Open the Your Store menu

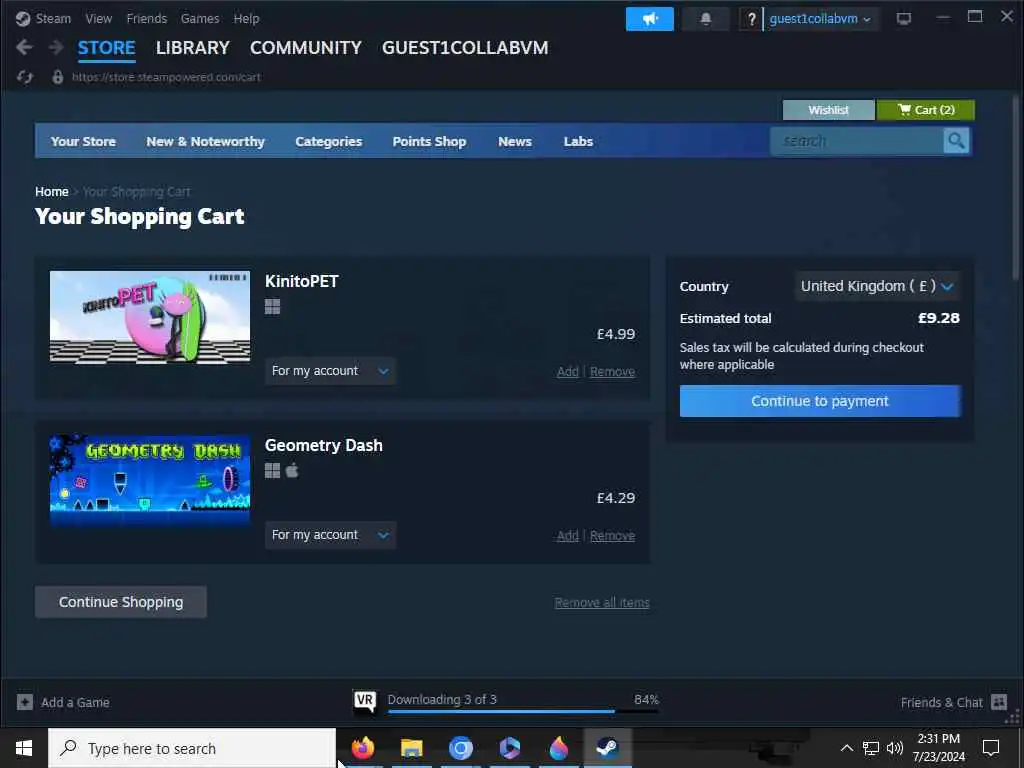[83, 142]
